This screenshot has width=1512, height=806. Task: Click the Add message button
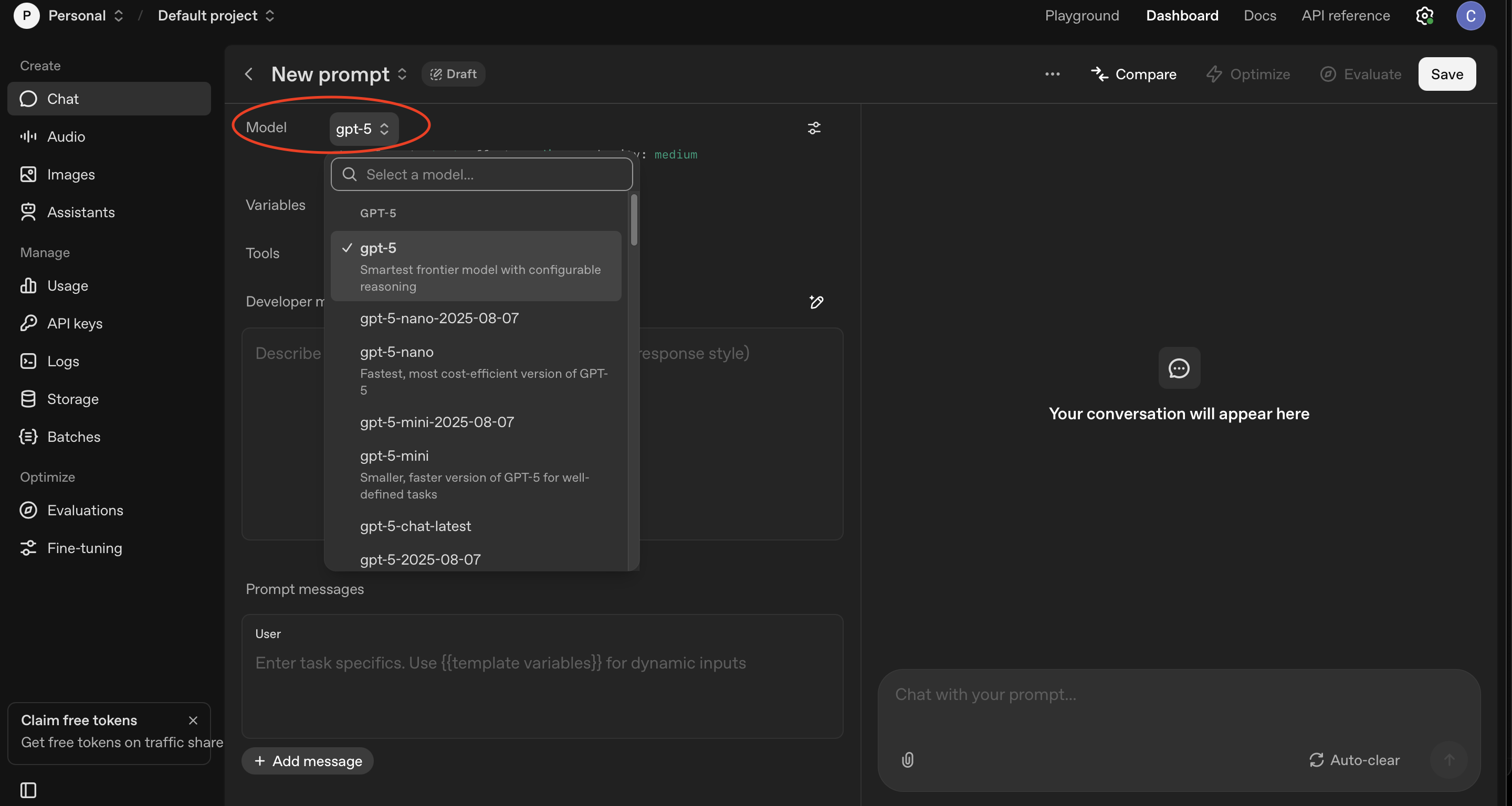[x=307, y=760]
